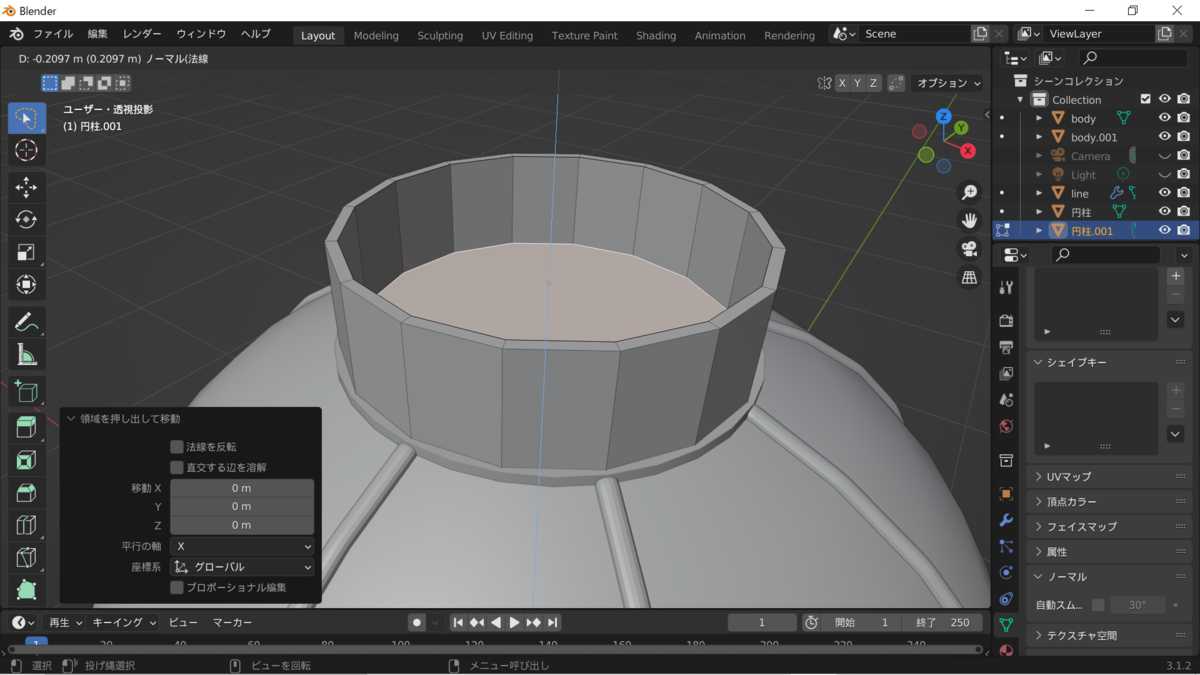Image resolution: width=1200 pixels, height=675 pixels.
Task: Select the Inset Faces tool
Action: (27, 460)
